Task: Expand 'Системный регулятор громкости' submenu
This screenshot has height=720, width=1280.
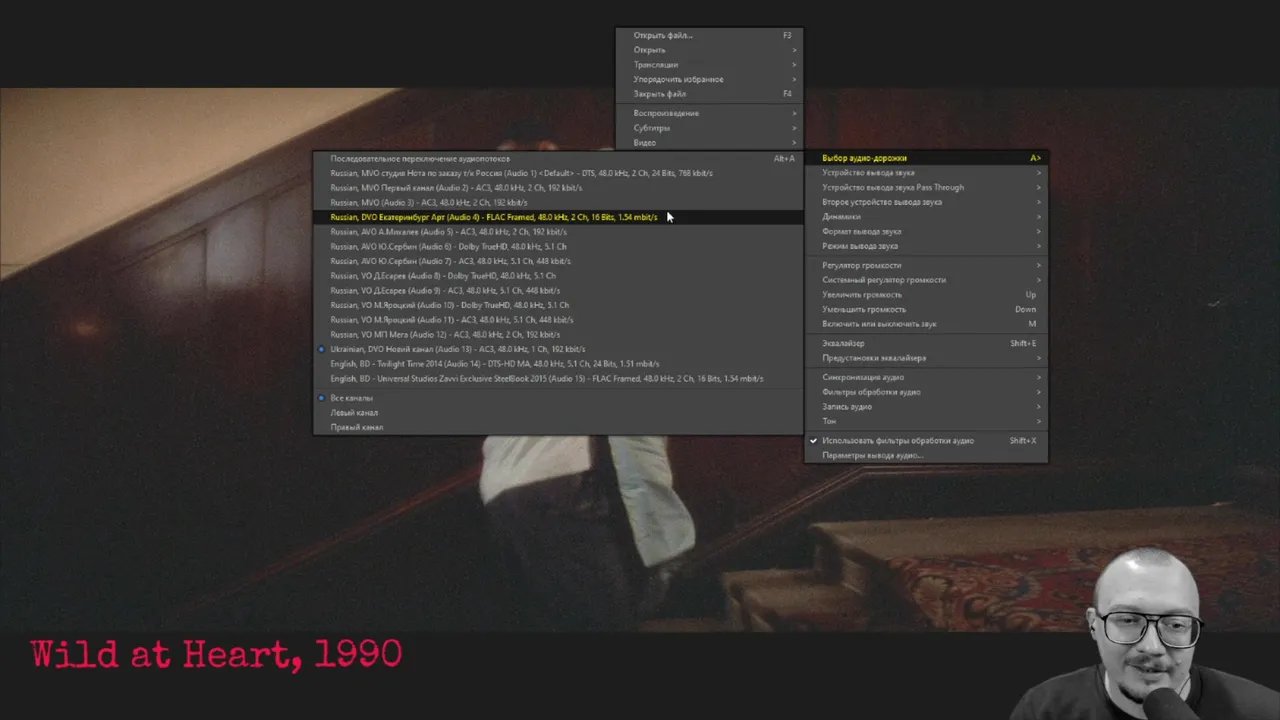Action: (x=927, y=280)
